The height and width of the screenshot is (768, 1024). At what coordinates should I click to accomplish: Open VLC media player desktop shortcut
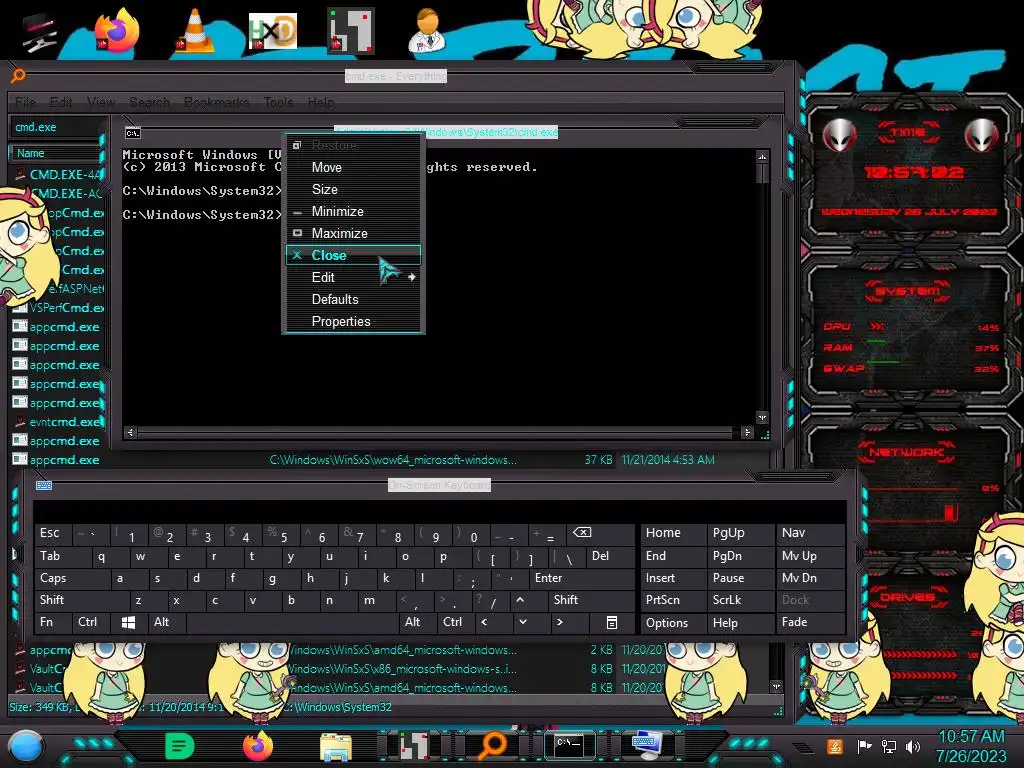point(194,31)
